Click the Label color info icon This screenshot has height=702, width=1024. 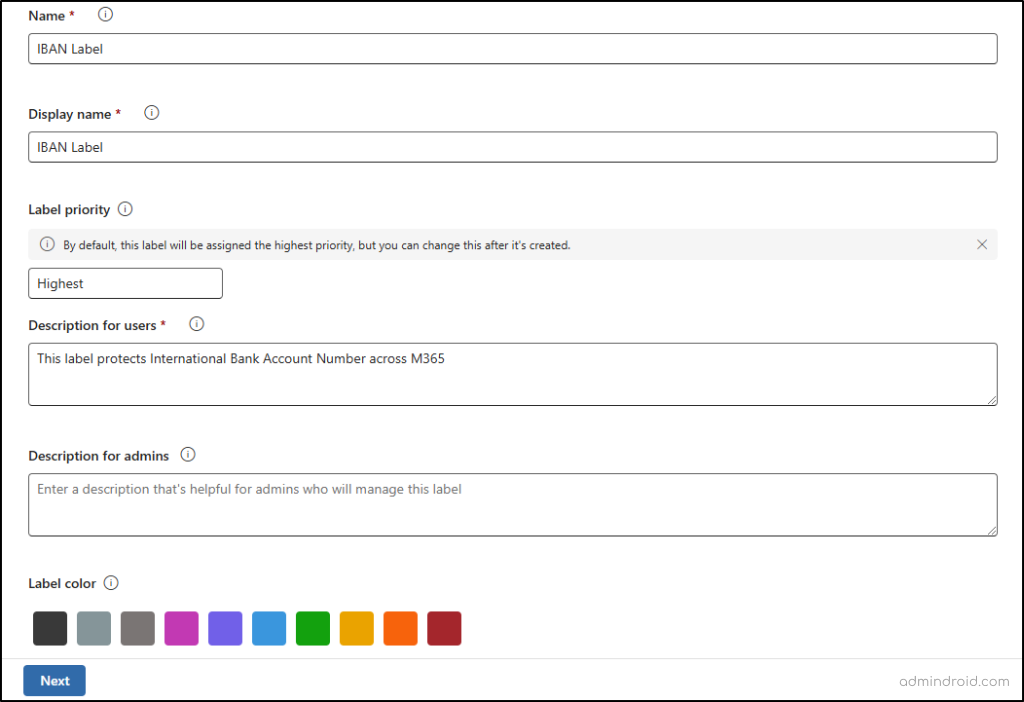pos(111,583)
